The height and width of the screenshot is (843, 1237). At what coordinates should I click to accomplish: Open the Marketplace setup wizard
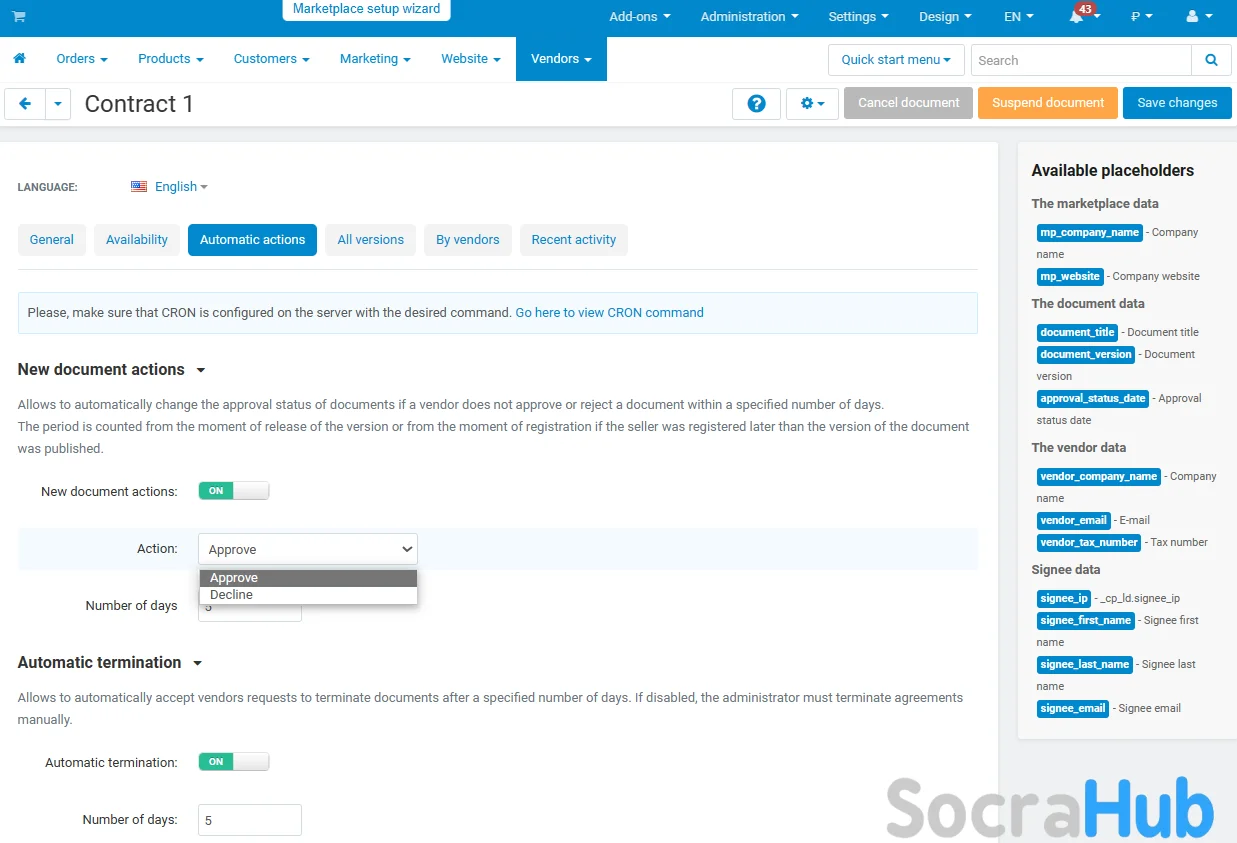click(x=366, y=9)
